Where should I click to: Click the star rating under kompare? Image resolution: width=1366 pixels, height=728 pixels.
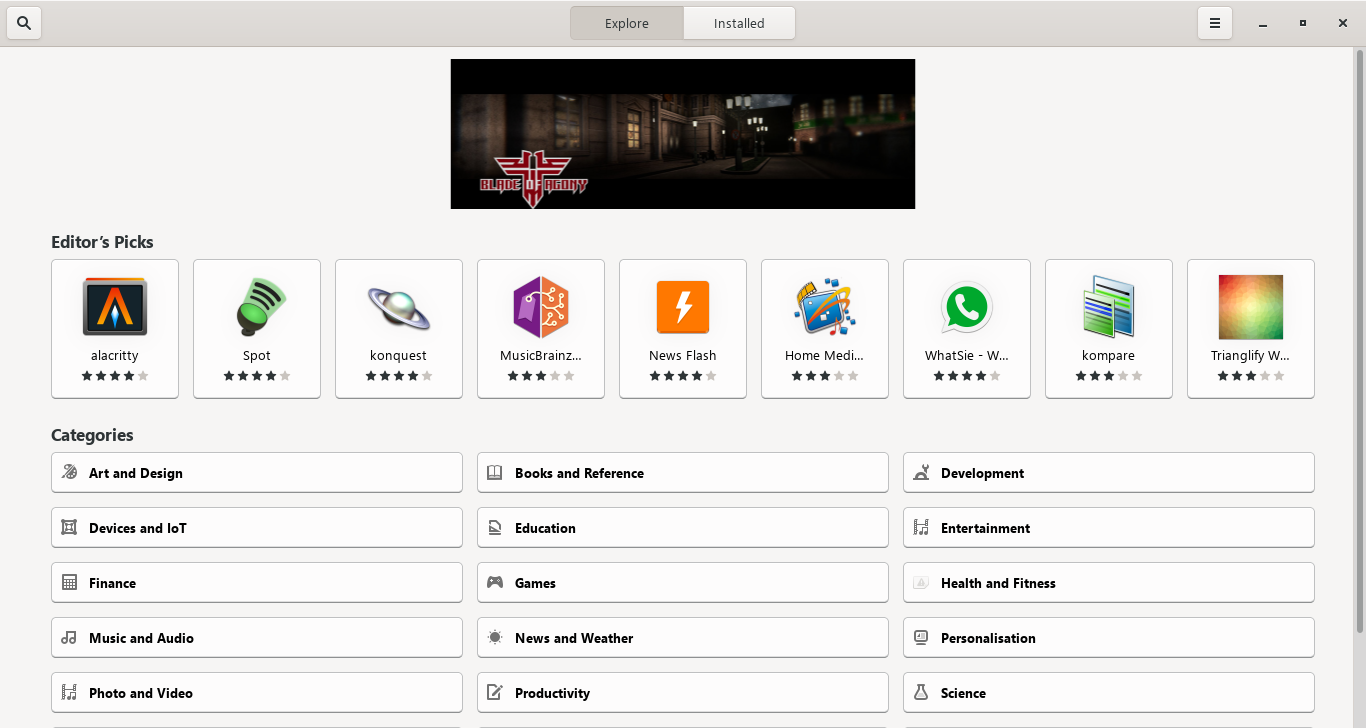point(1109,376)
